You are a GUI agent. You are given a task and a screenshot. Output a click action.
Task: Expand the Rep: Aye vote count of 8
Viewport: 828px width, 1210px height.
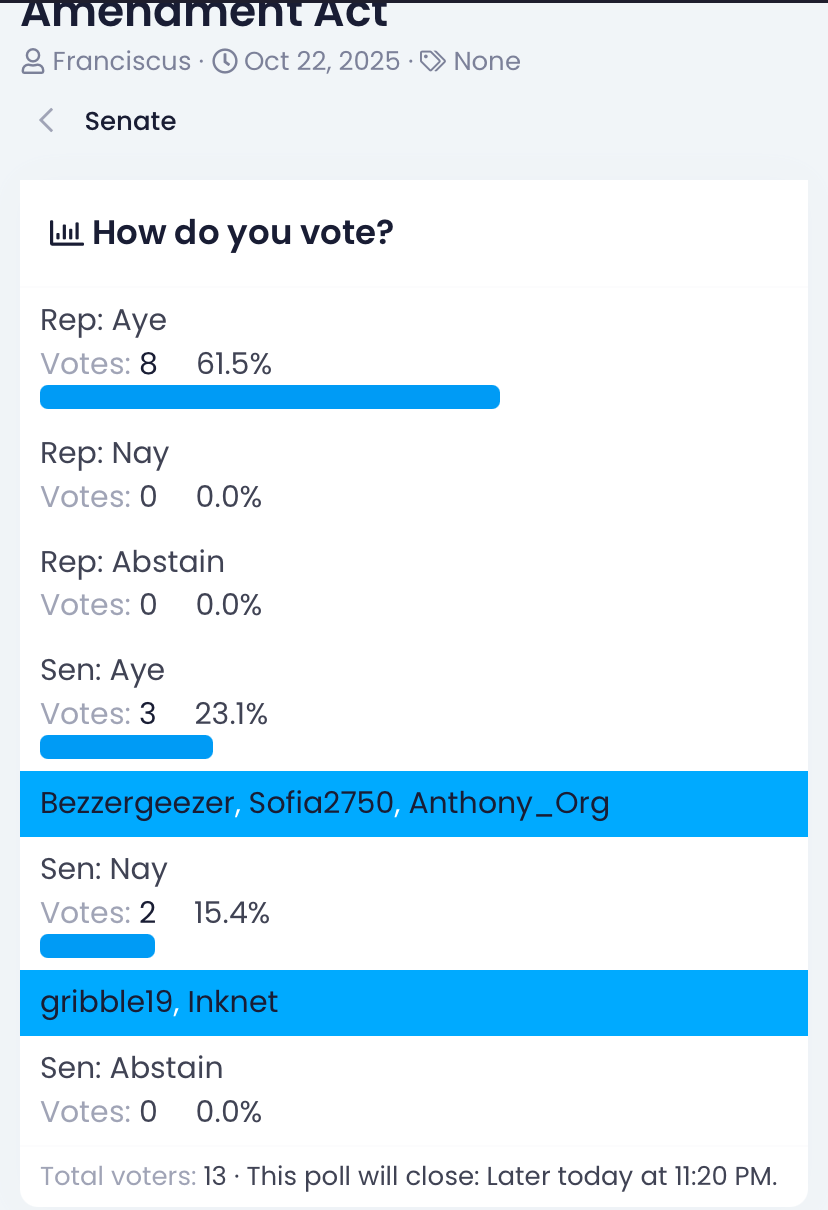pos(148,364)
